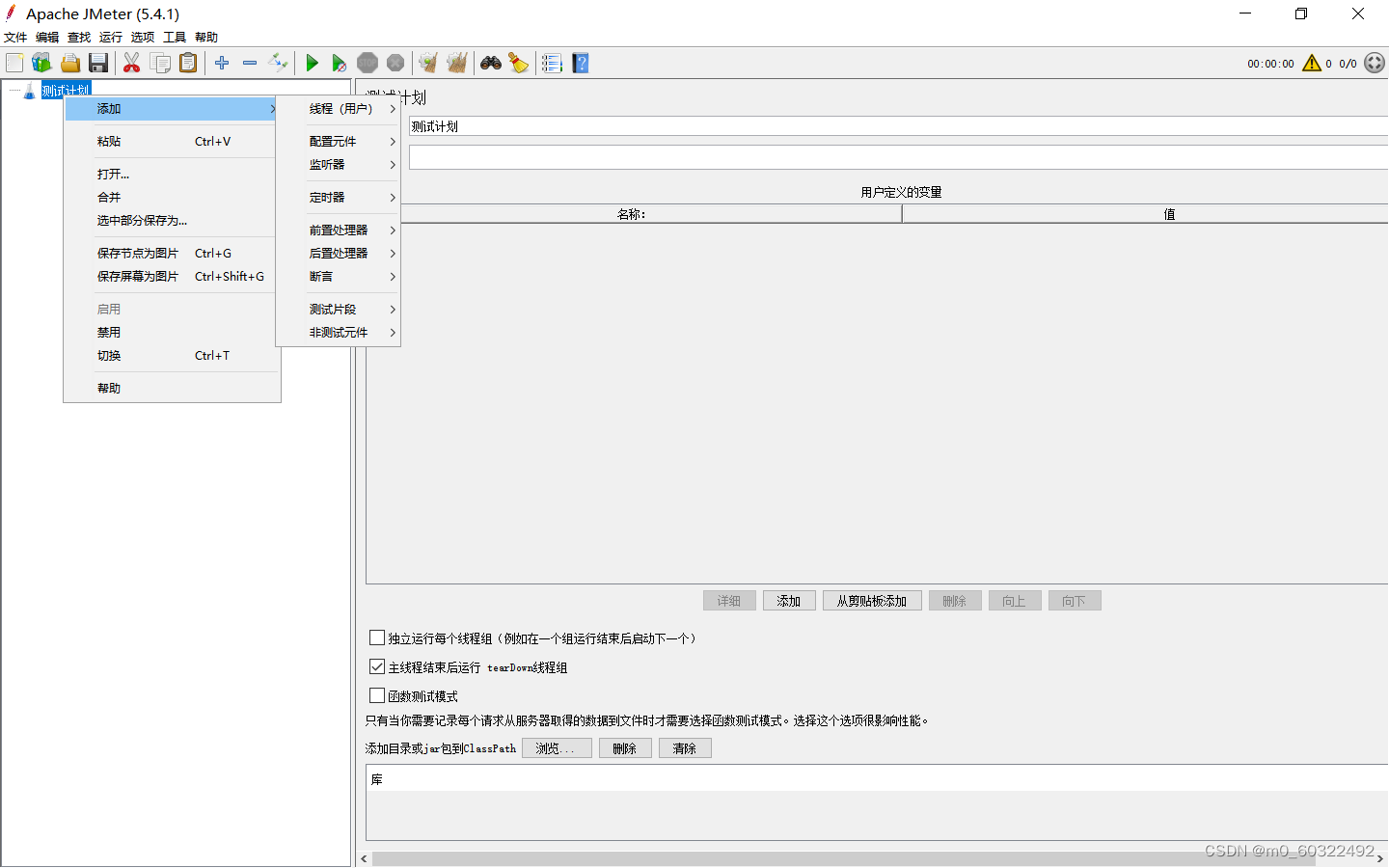Viewport: 1389px width, 868px height.
Task: Expand 定时器 submenu
Action: (339, 198)
